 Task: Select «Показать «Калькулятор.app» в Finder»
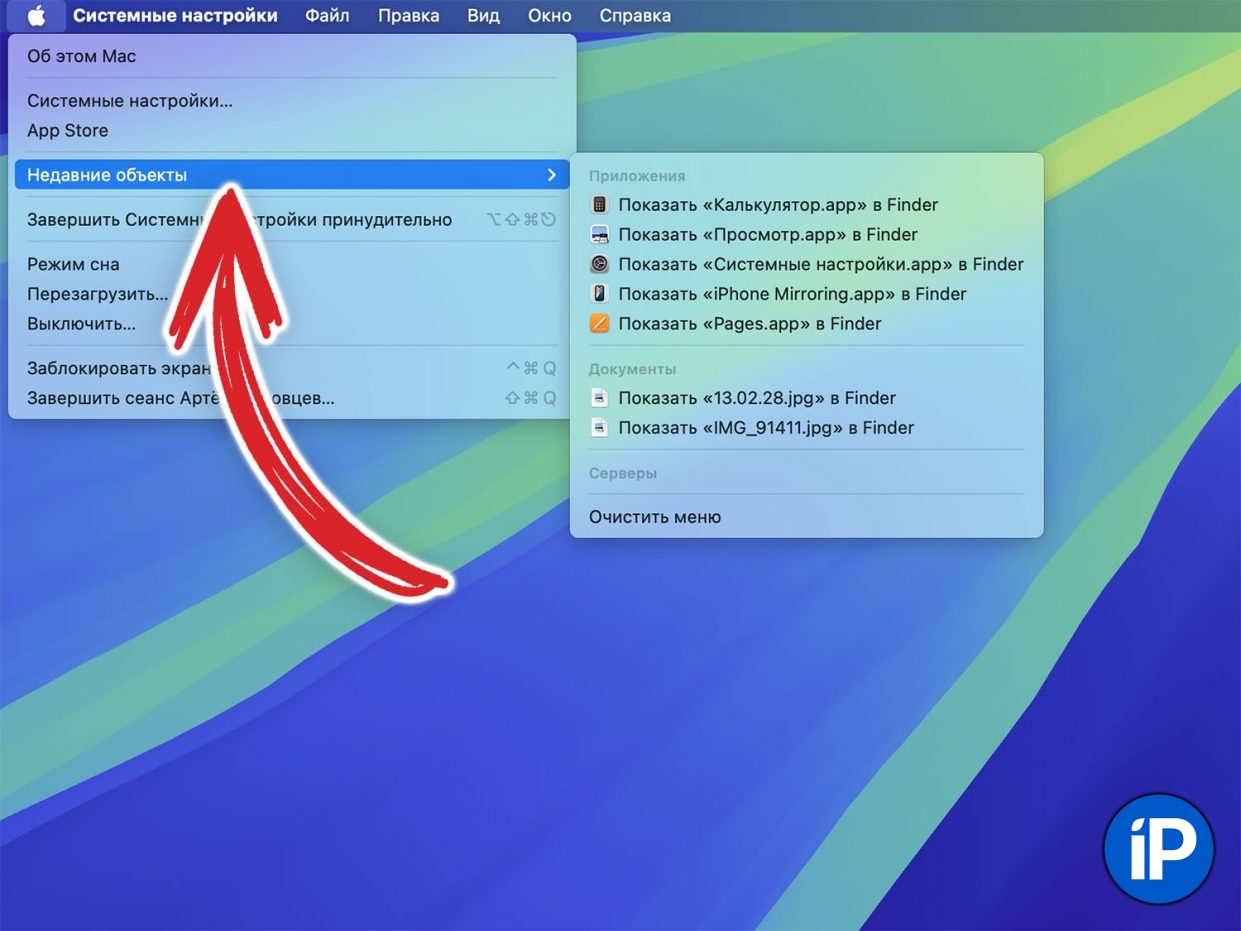[806, 205]
